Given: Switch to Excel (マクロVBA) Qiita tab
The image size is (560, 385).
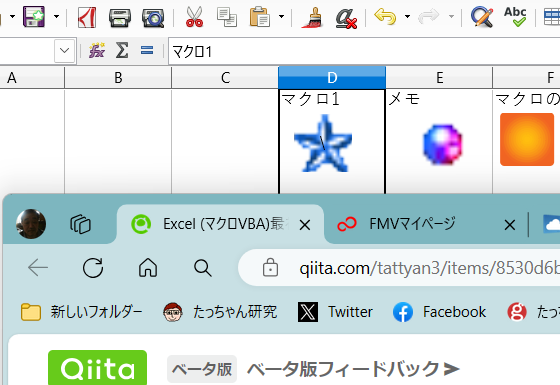Looking at the screenshot, I should click(221, 224).
